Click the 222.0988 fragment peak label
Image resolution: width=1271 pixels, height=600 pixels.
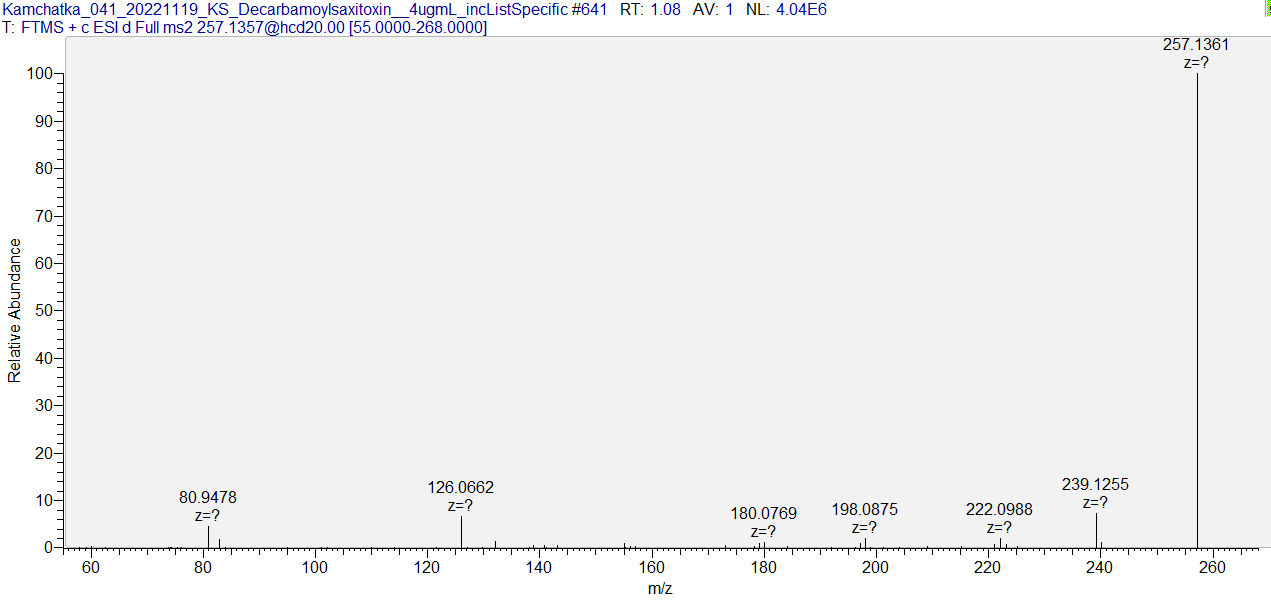(999, 510)
